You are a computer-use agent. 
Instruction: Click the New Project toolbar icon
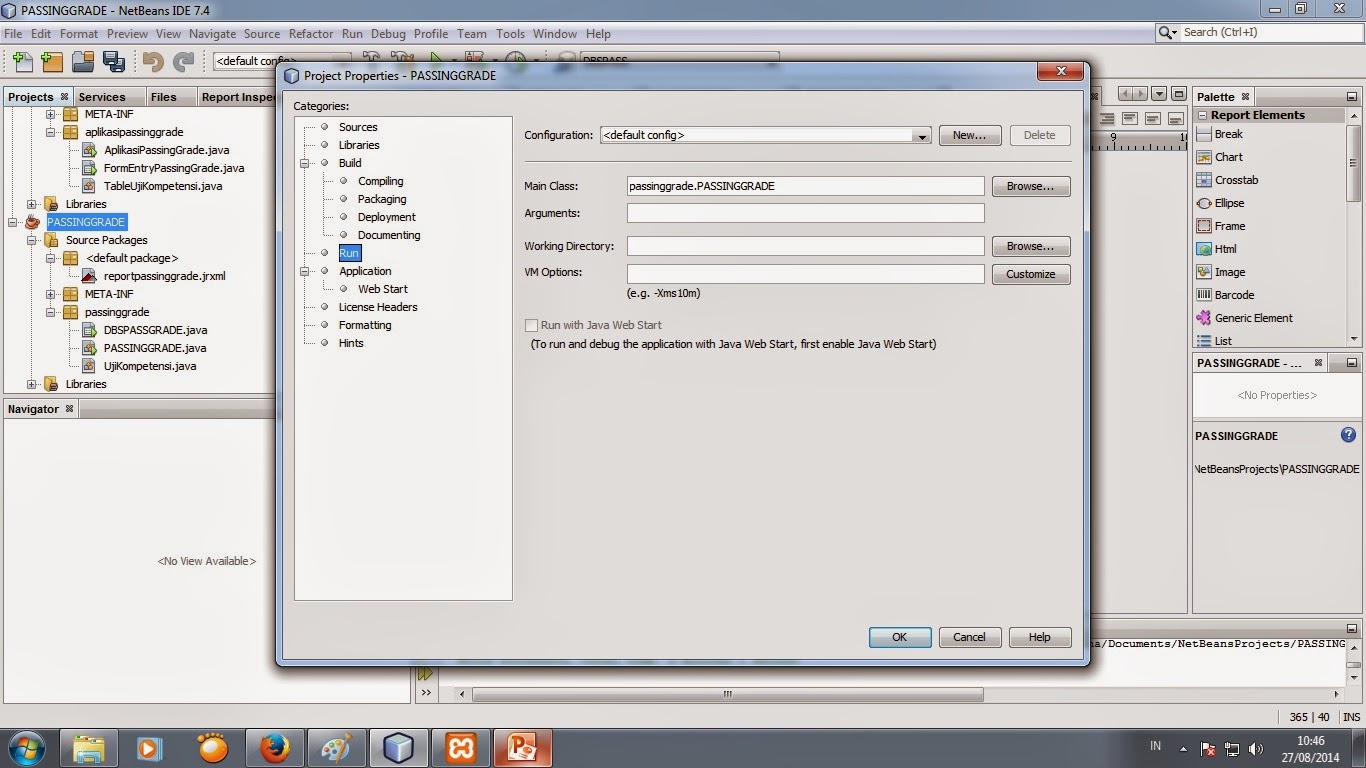(52, 61)
